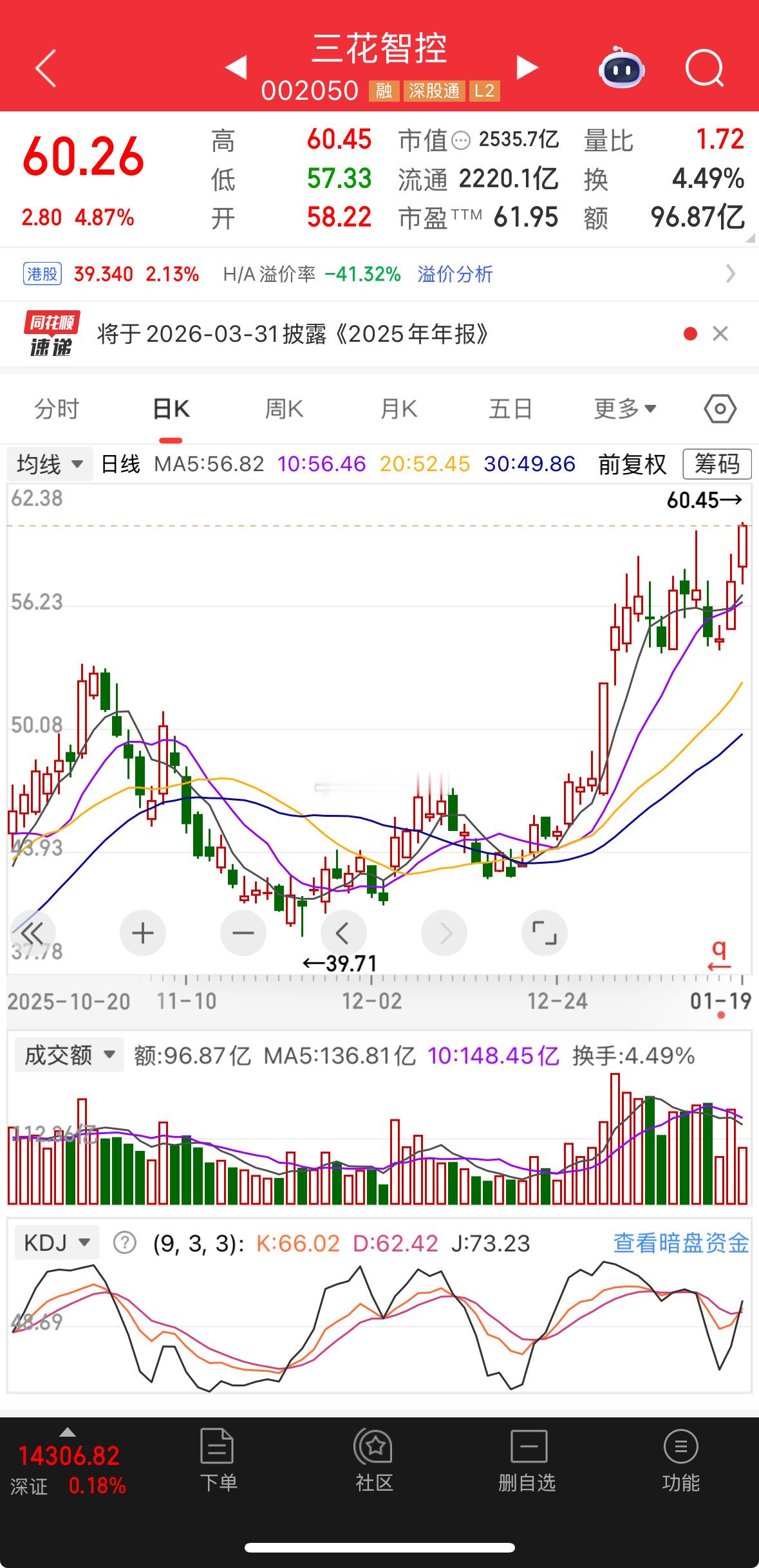
Task: Open 溢价分析 link
Action: click(455, 274)
